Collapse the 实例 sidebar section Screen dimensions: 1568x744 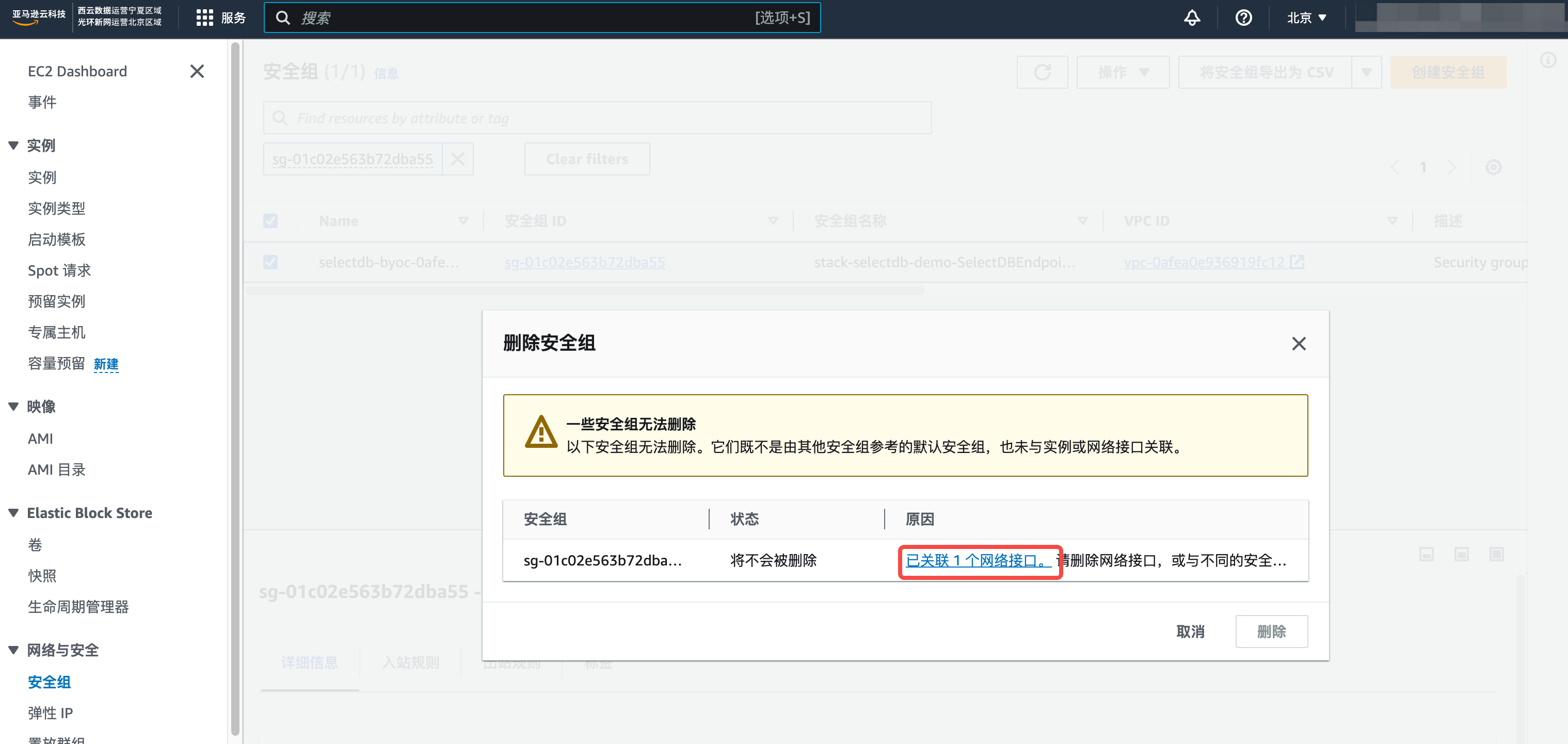[13, 145]
